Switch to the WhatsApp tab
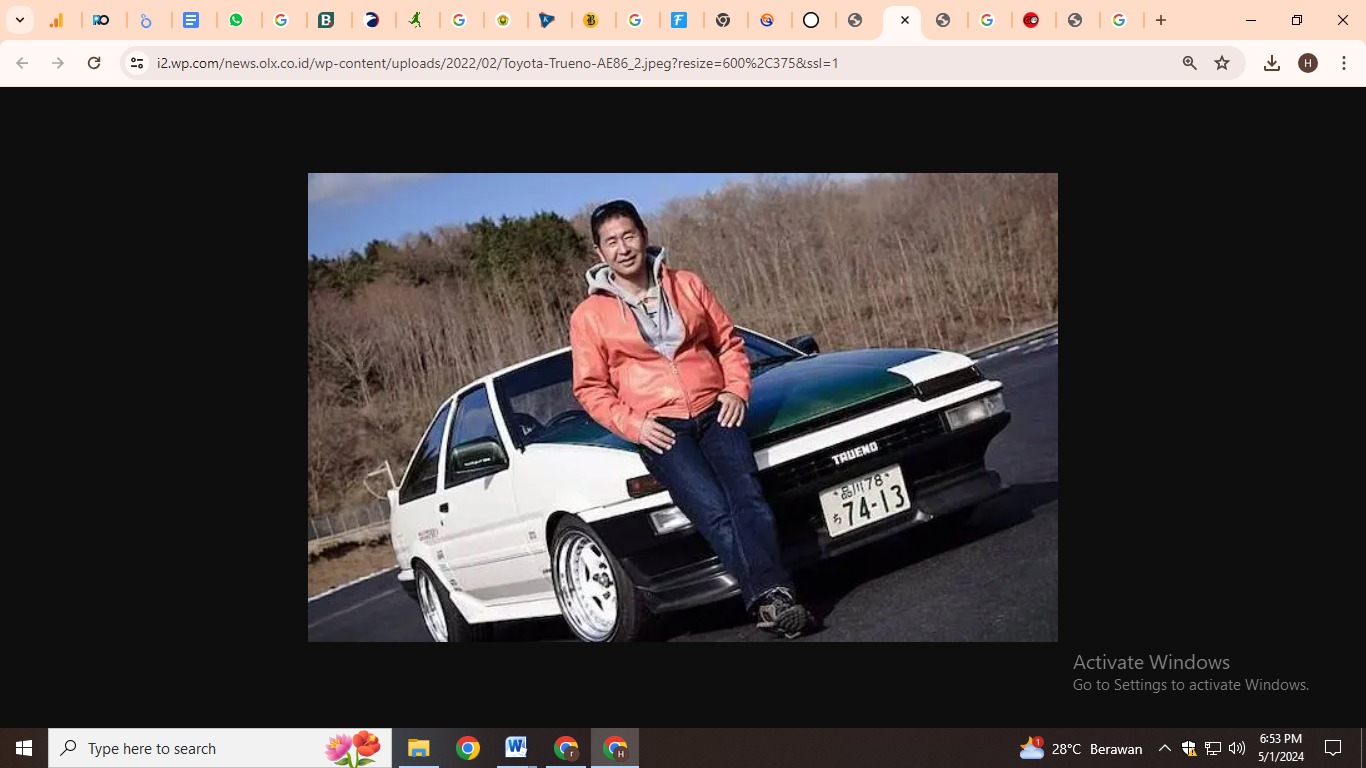The width and height of the screenshot is (1366, 768). pyautogui.click(x=238, y=20)
